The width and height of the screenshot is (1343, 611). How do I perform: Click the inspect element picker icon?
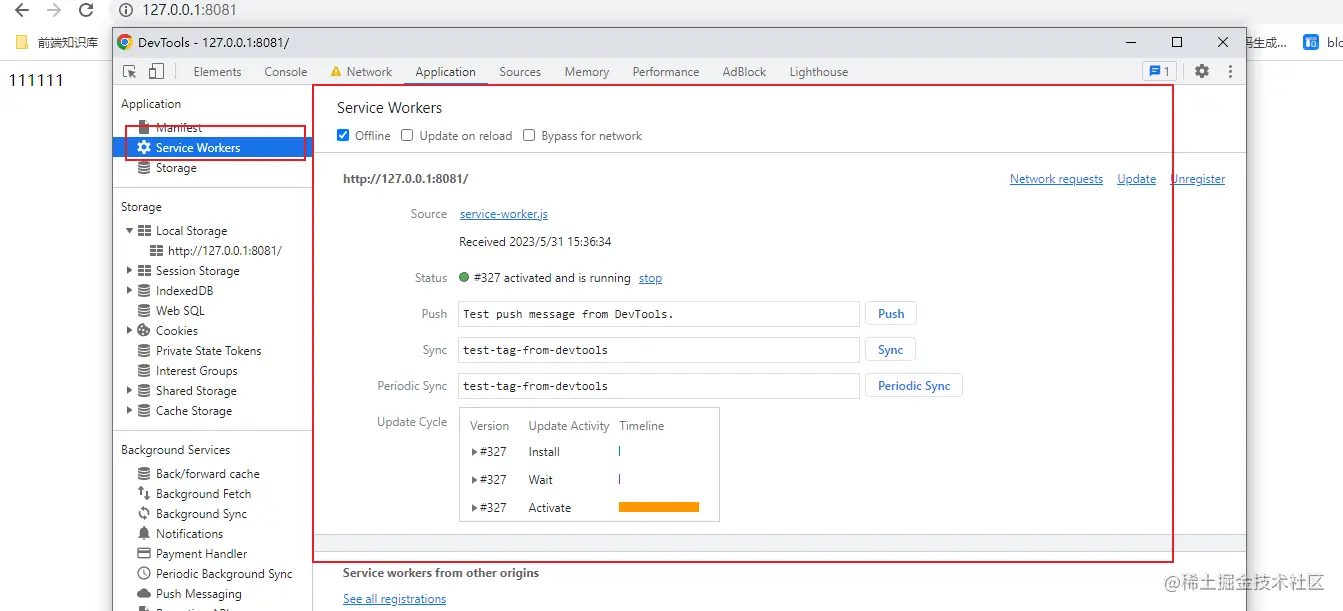pos(130,71)
